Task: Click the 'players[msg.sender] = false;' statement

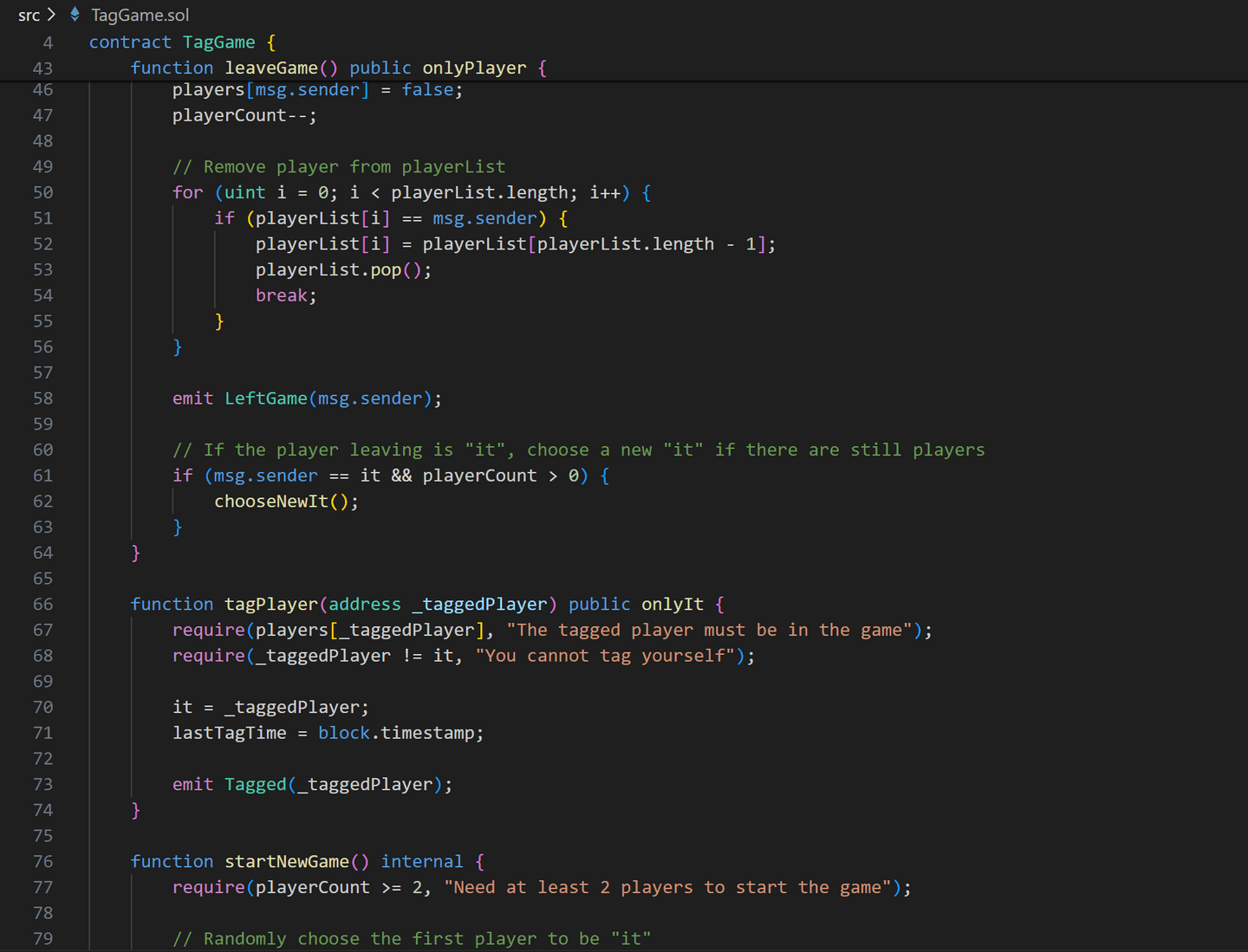Action: click(317, 90)
